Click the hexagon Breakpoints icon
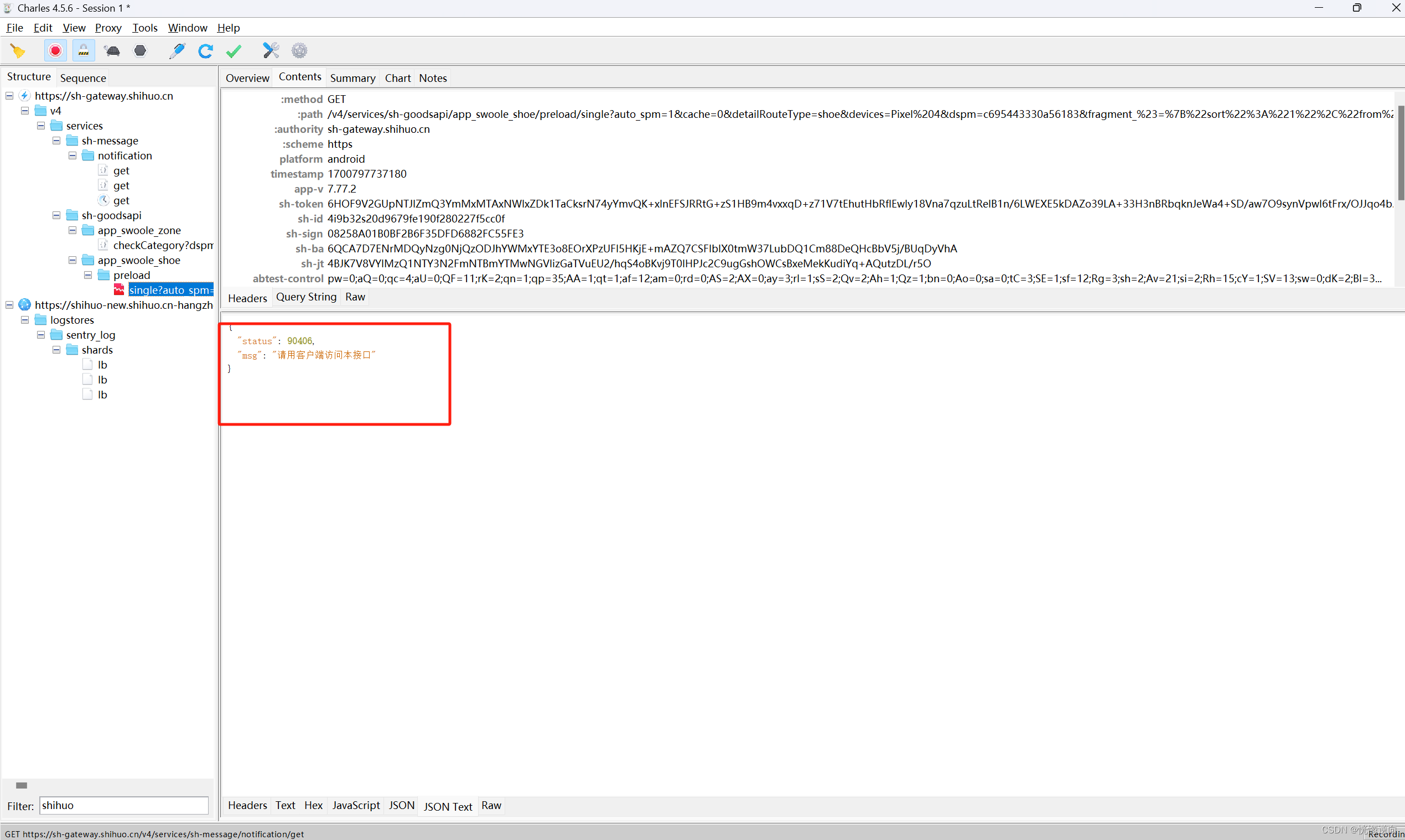This screenshot has height=840, width=1405. point(140,51)
